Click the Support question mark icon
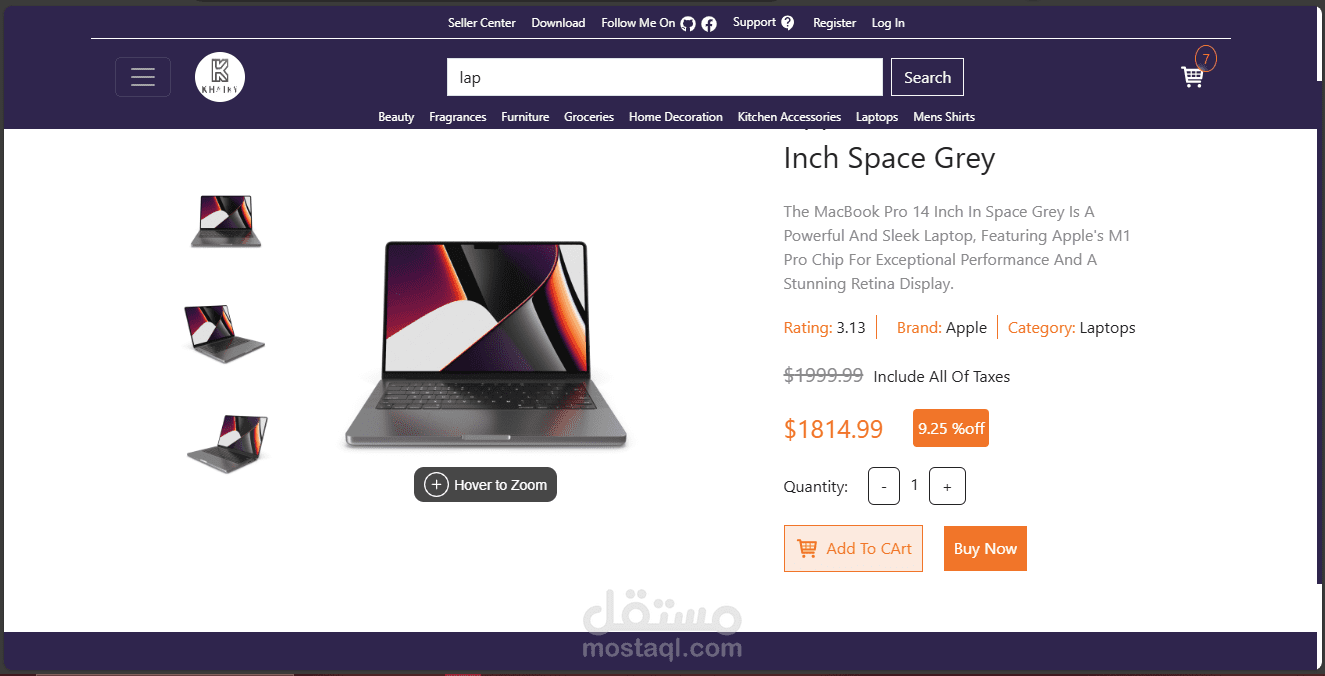1325x676 pixels. [788, 23]
